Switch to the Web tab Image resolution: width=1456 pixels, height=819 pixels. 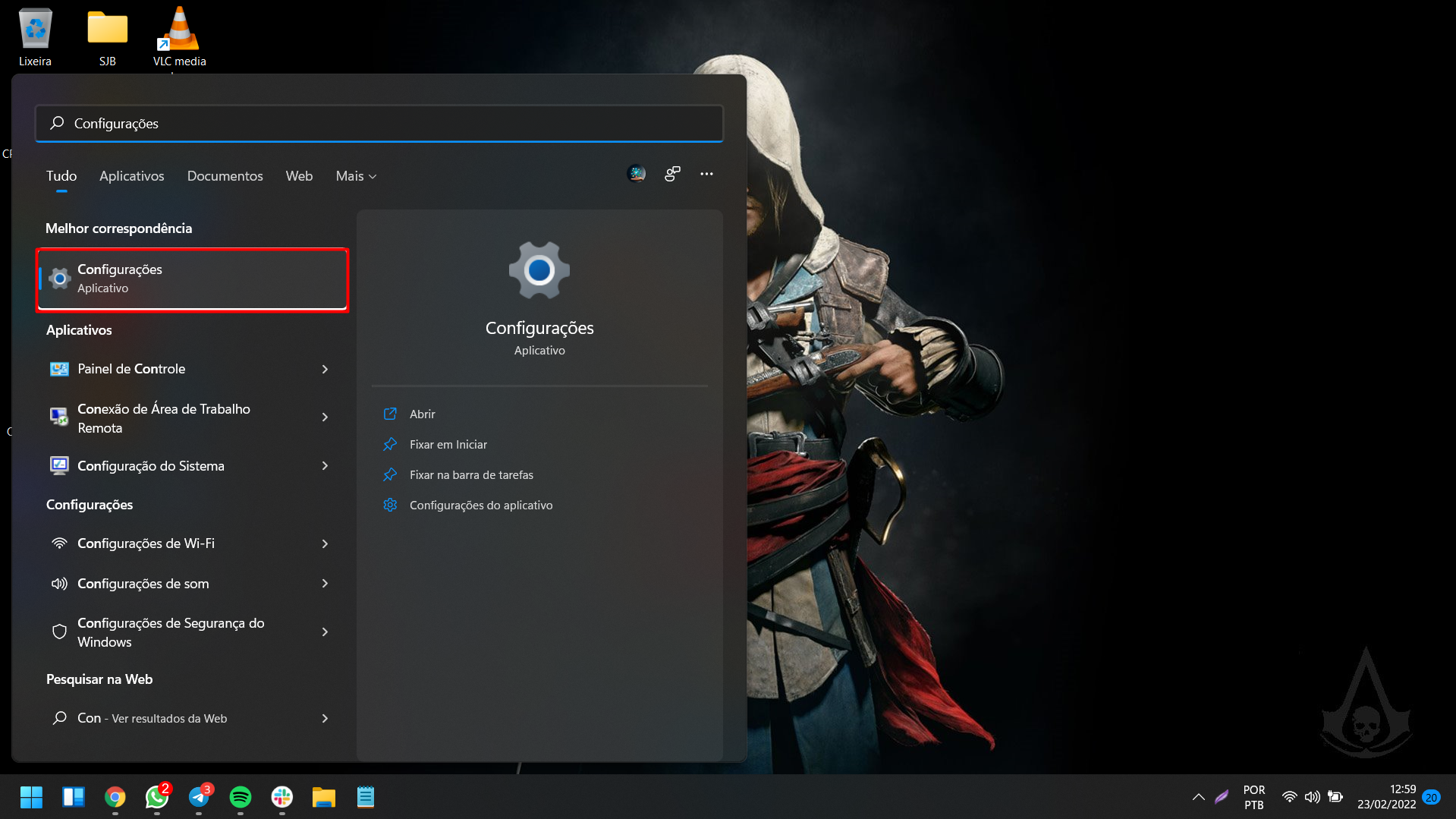(x=299, y=175)
